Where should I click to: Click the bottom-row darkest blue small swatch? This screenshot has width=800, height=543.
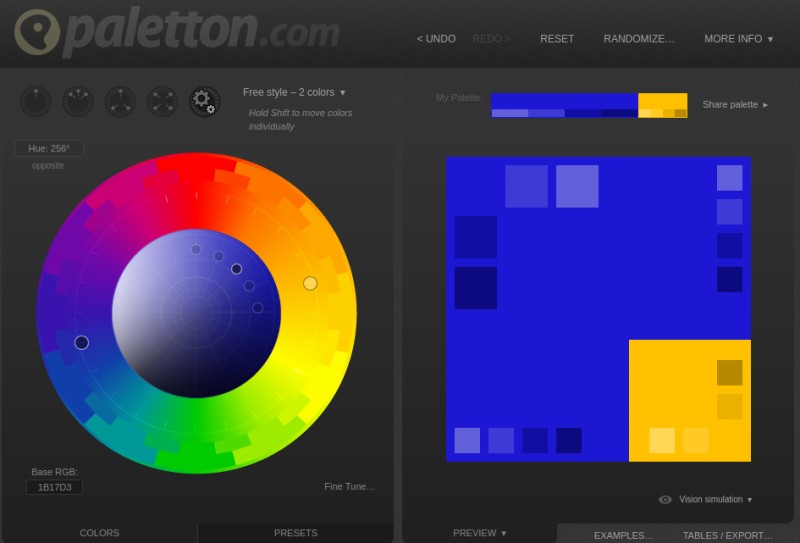[x=569, y=440]
